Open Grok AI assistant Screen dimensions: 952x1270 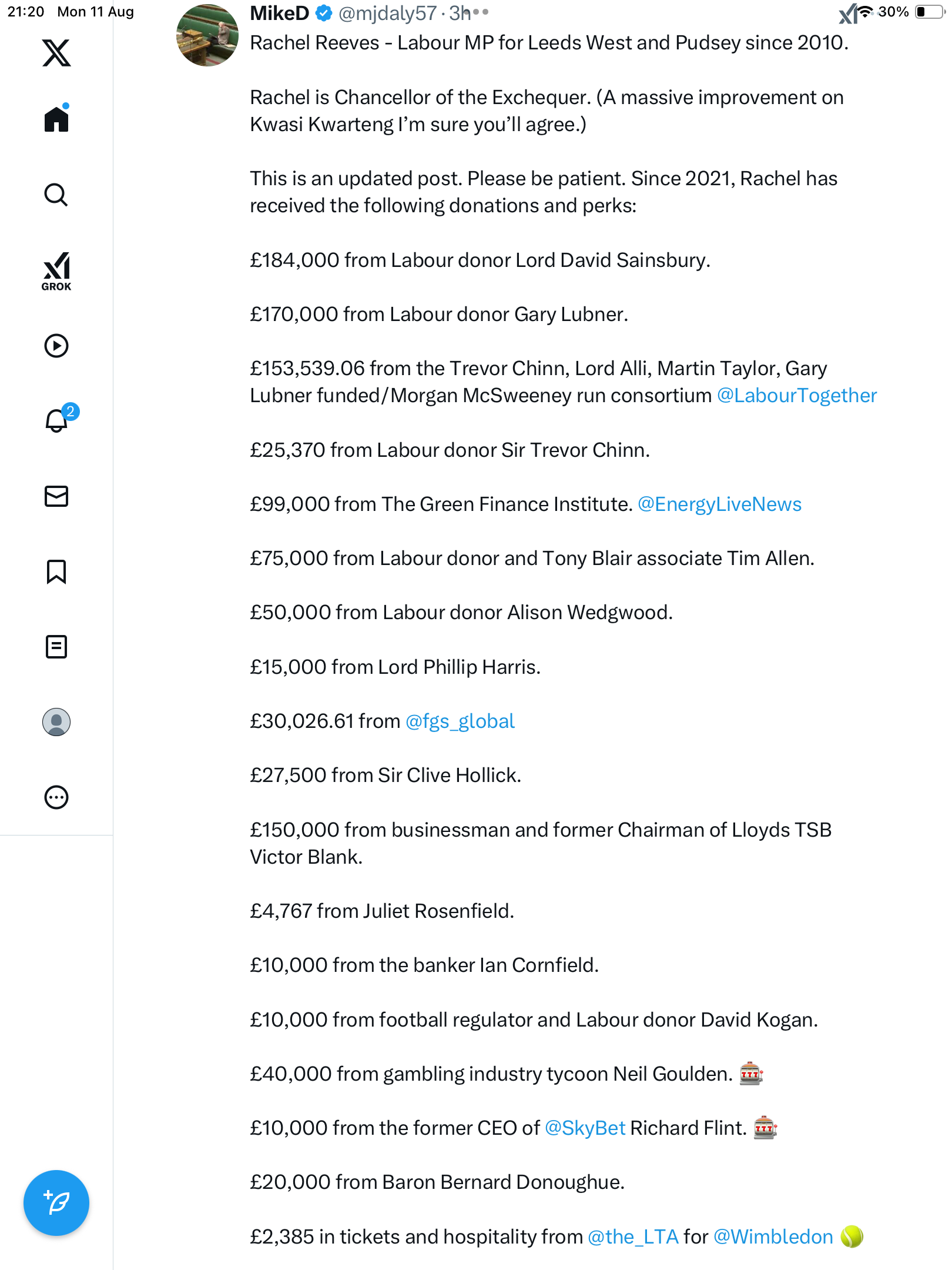56,271
